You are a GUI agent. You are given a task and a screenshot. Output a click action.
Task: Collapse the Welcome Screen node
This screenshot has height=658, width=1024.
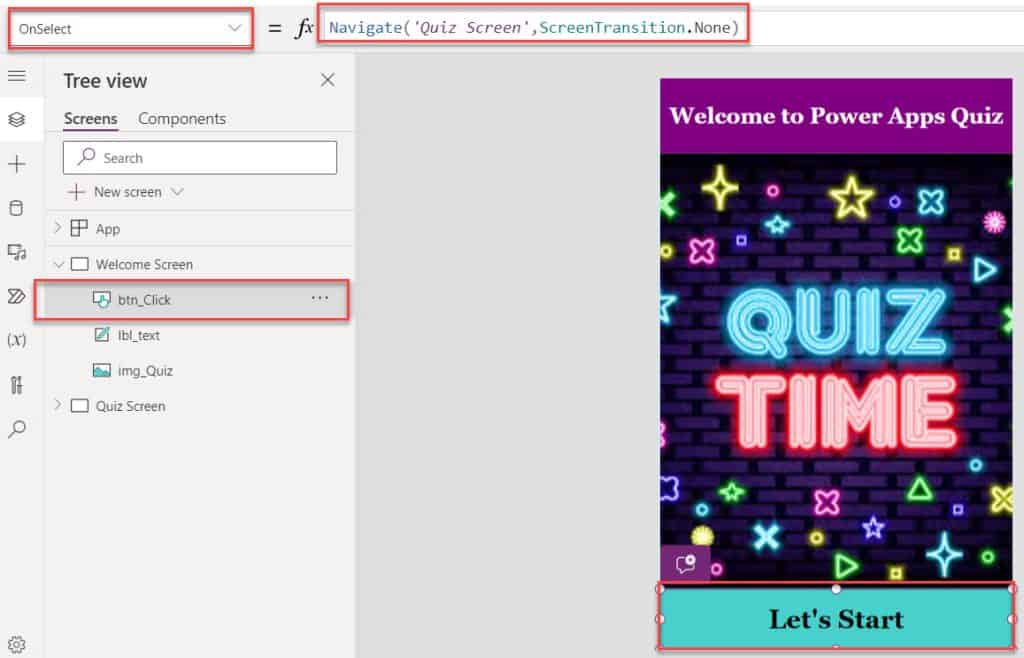(59, 264)
